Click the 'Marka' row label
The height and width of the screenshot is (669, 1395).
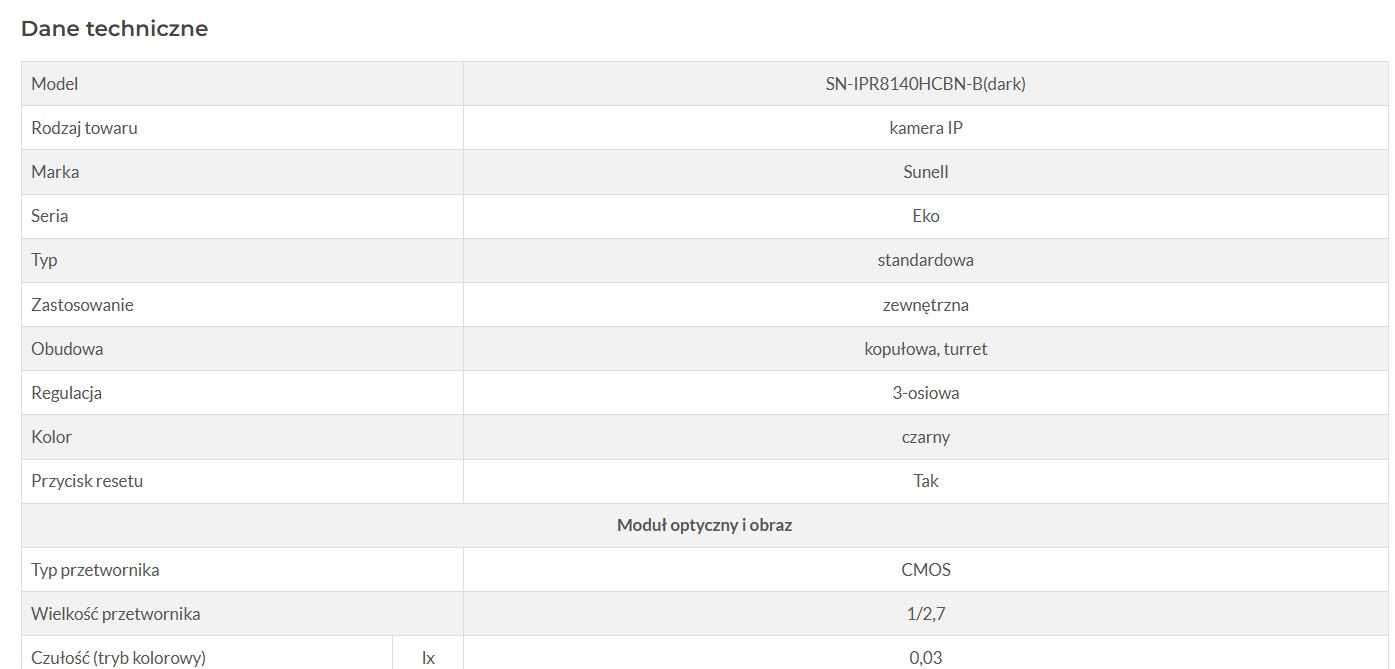point(55,172)
